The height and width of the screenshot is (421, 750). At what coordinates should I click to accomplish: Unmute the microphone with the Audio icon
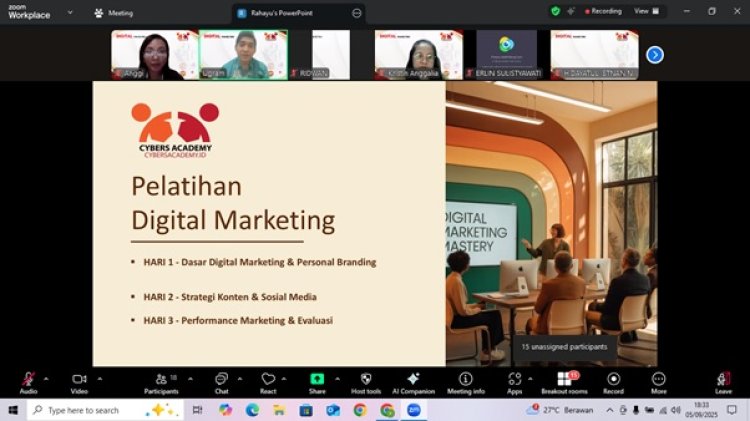coord(28,381)
